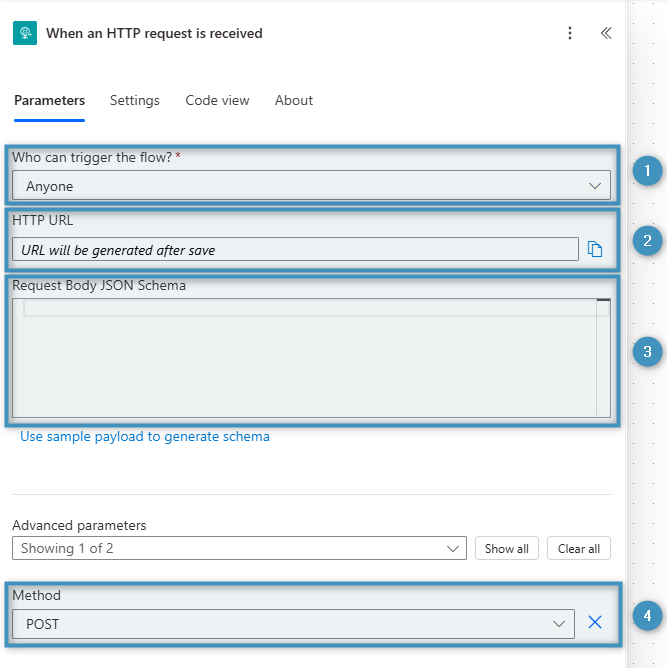Expand the Method dropdown set to POST
Screen dimensions: 667x668
293,624
